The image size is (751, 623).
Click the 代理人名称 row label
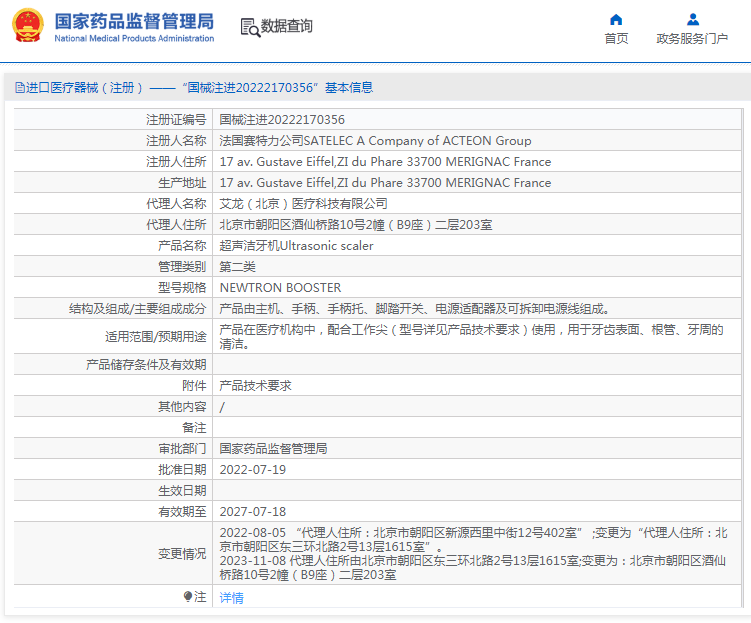(x=176, y=204)
